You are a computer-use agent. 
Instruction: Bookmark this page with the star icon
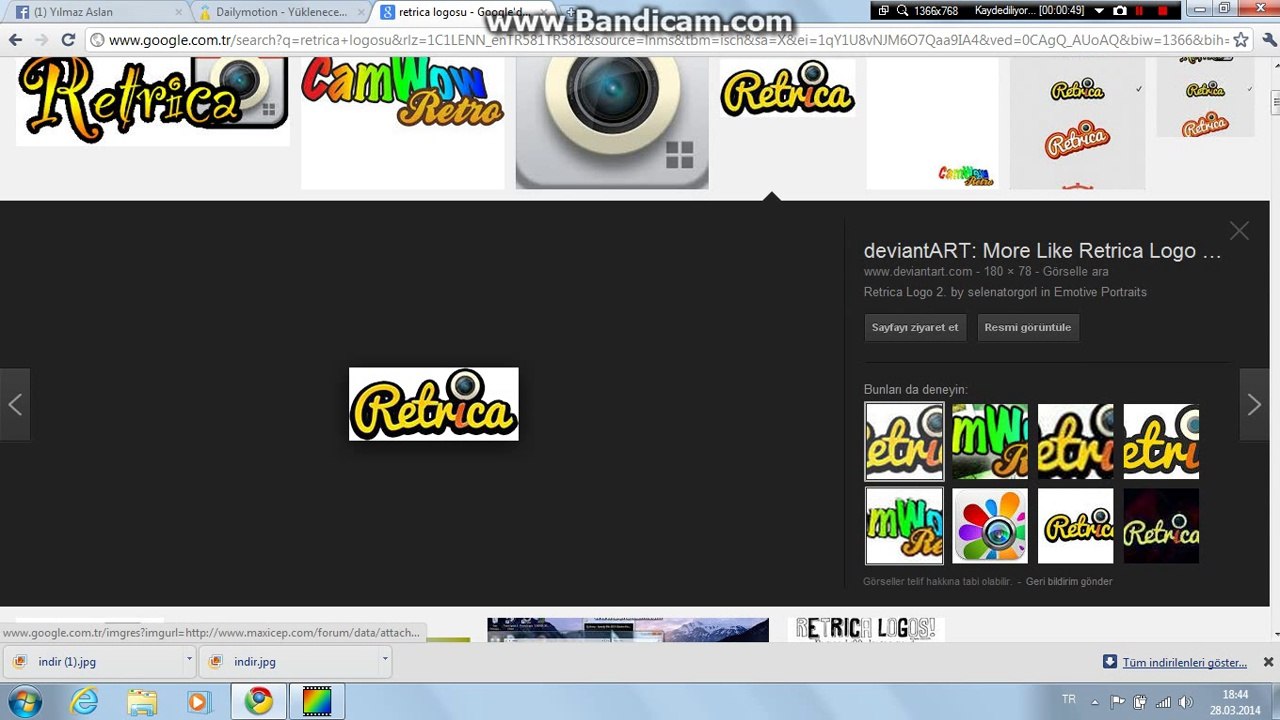coord(1240,40)
